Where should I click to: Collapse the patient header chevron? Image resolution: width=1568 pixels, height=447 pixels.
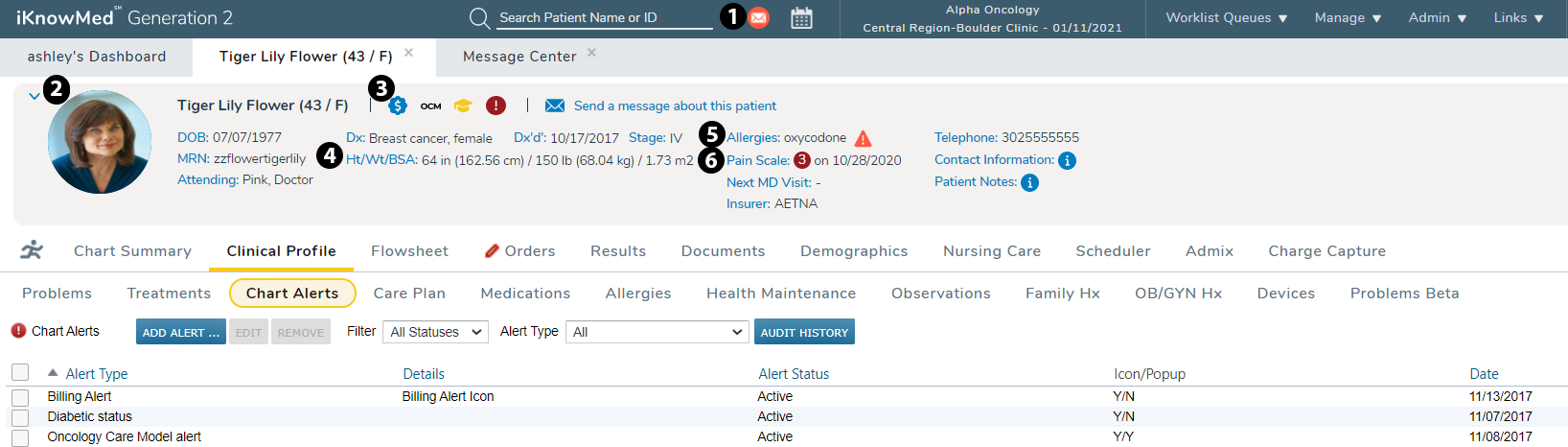pos(35,96)
